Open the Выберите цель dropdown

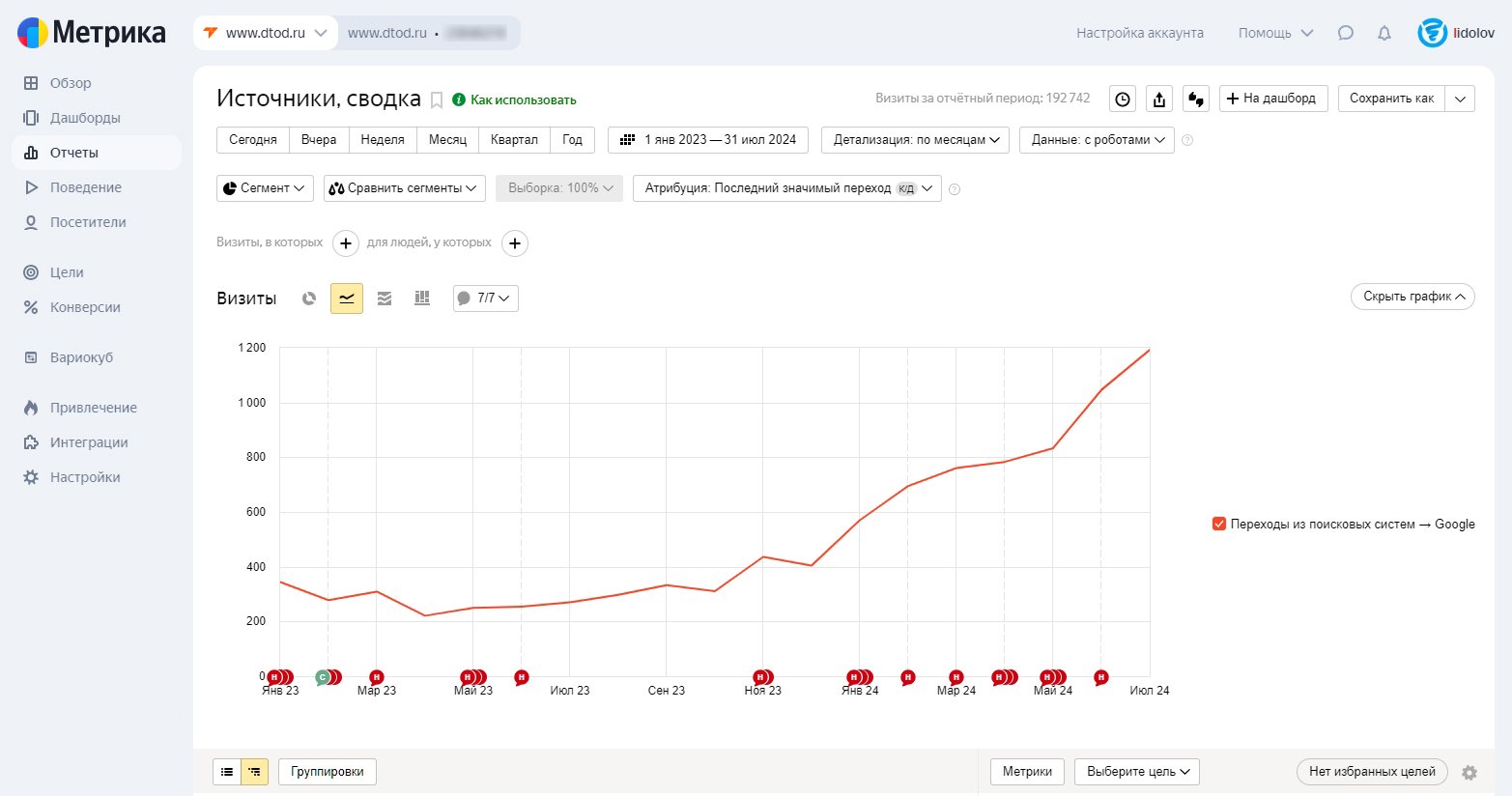(x=1136, y=772)
